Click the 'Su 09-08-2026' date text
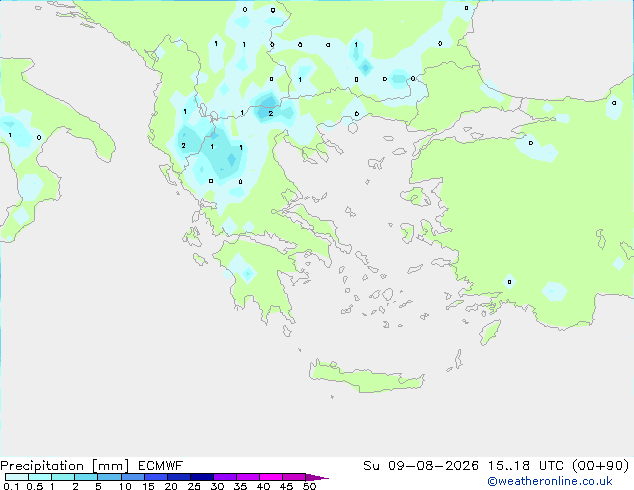 [x=421, y=466]
